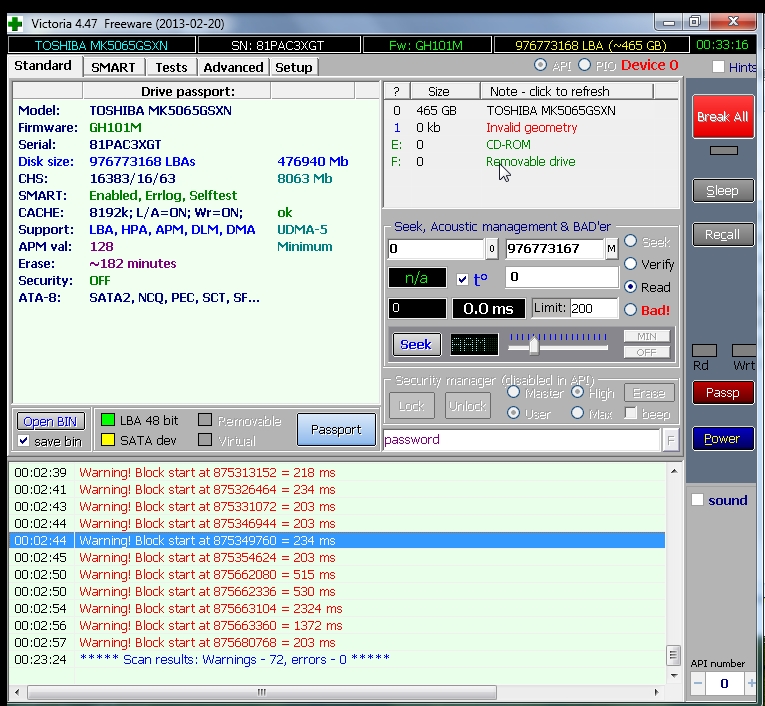
Task: Enable the Hints checkbox
Action: [718, 67]
